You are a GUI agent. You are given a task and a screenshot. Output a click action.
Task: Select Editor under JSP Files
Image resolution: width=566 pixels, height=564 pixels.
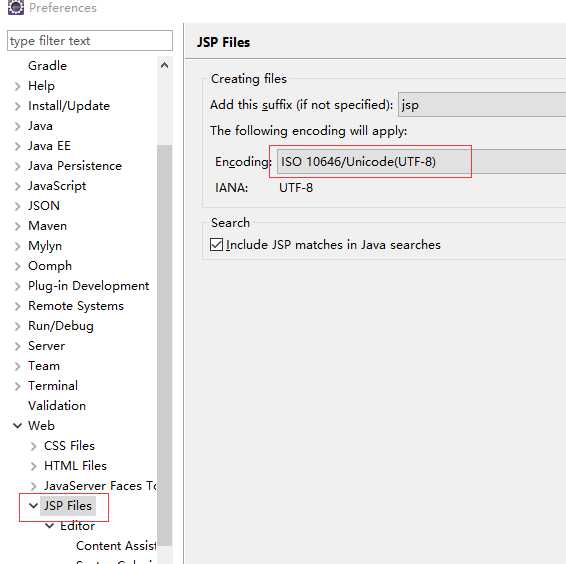77,526
